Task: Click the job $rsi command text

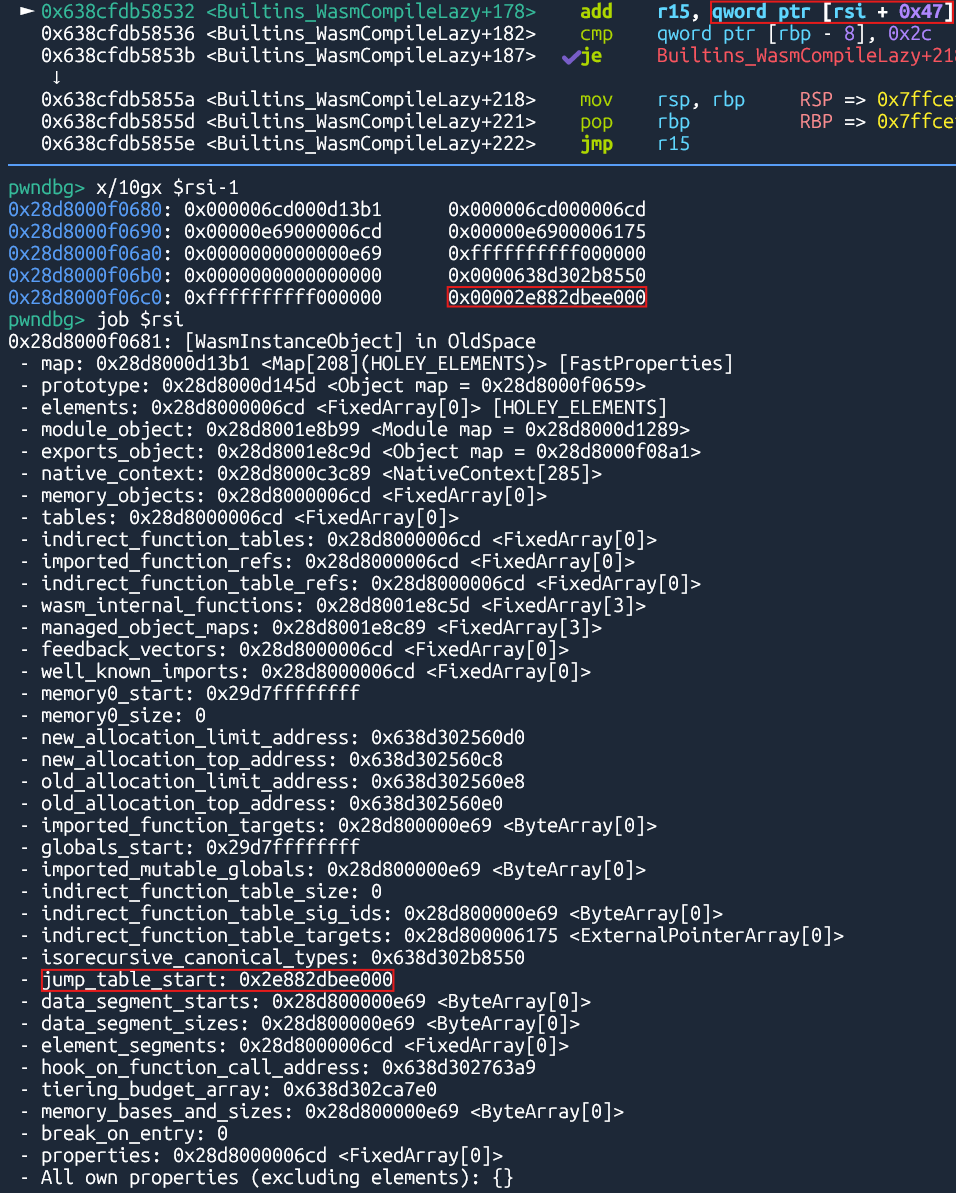Action: (139, 320)
